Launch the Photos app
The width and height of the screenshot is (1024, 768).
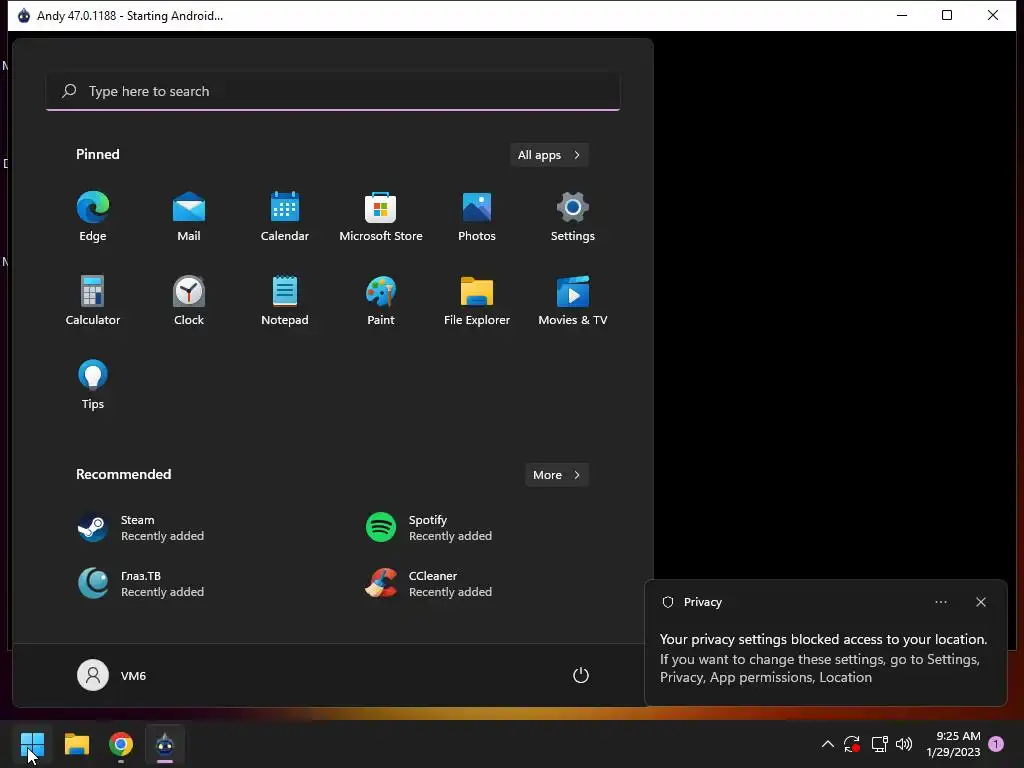477,217
